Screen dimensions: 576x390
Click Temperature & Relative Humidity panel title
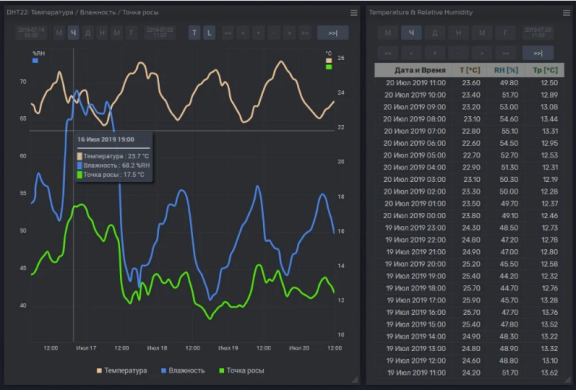[421, 12]
